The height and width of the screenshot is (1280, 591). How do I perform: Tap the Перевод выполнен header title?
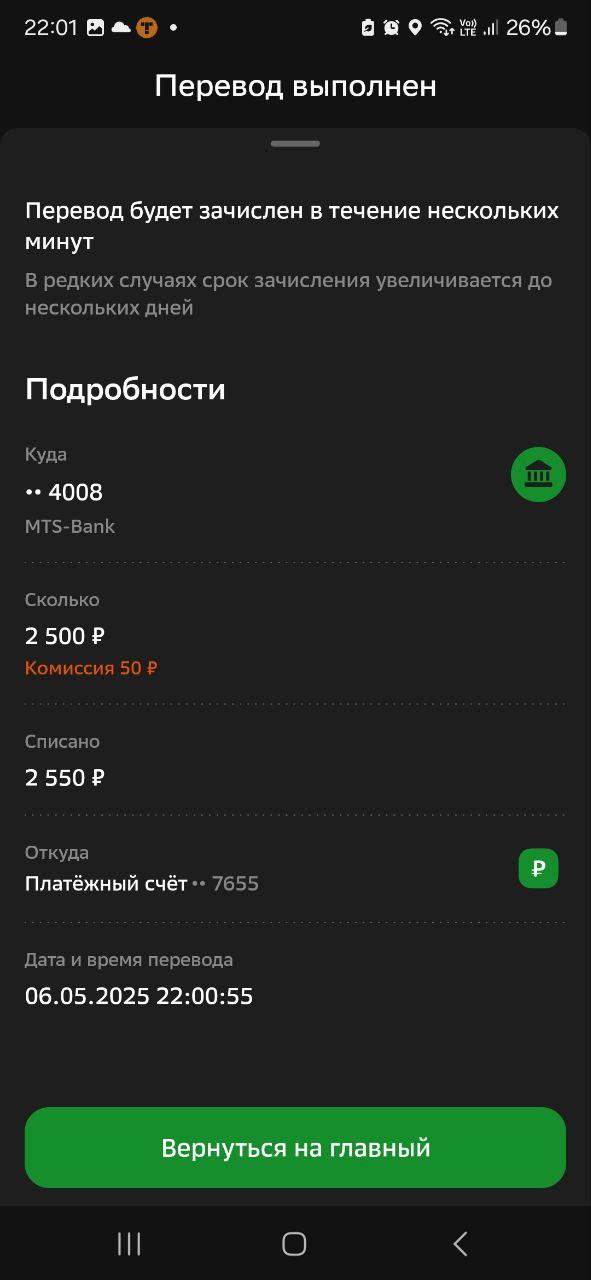pos(295,86)
